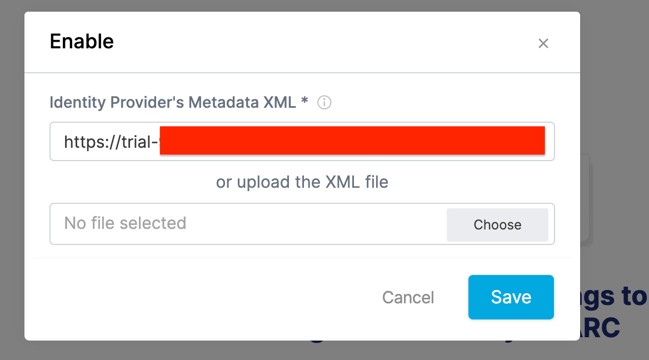Focus the Identity Provider's Metadata XML field
This screenshot has height=360, width=649.
pyautogui.click(x=302, y=142)
